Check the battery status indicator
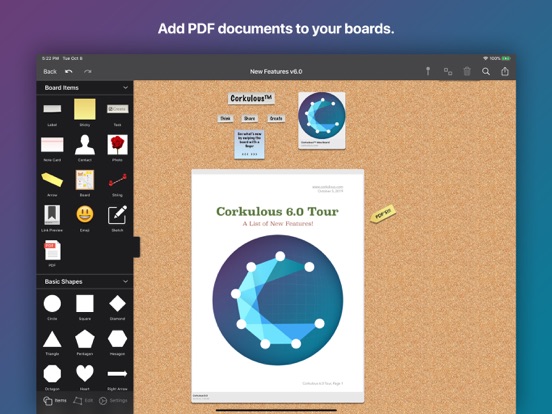Screen dimensions: 552x414 506,58
